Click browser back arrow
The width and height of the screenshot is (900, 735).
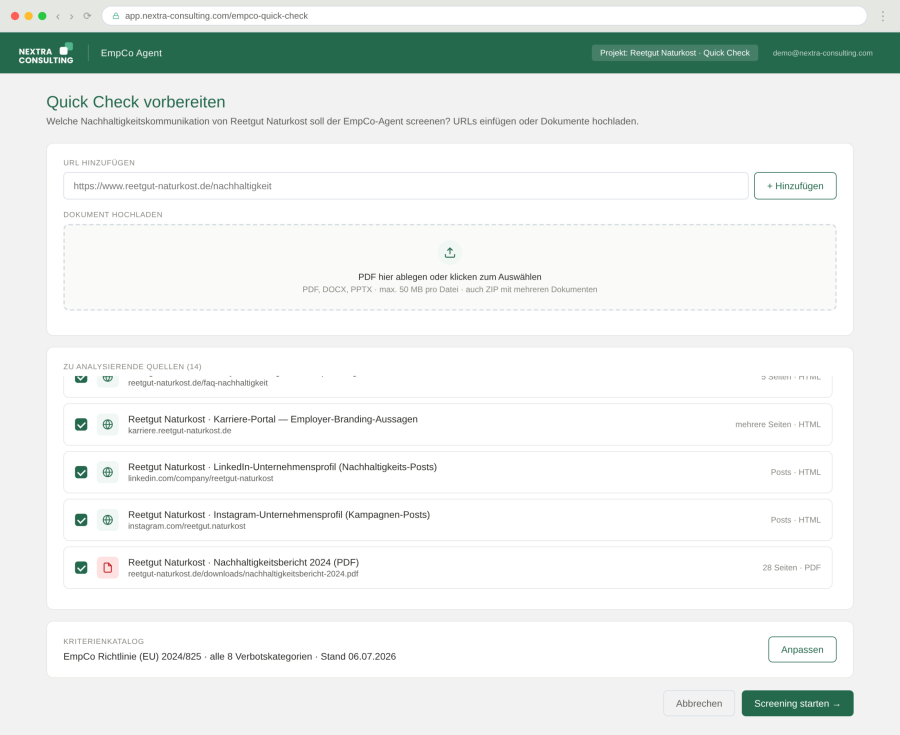[x=58, y=16]
